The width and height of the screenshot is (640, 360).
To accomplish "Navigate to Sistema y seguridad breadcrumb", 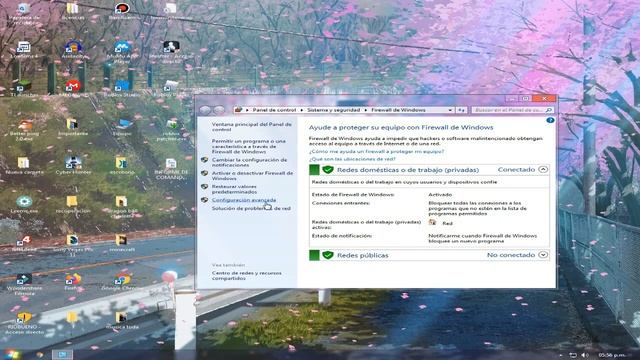I will point(333,110).
